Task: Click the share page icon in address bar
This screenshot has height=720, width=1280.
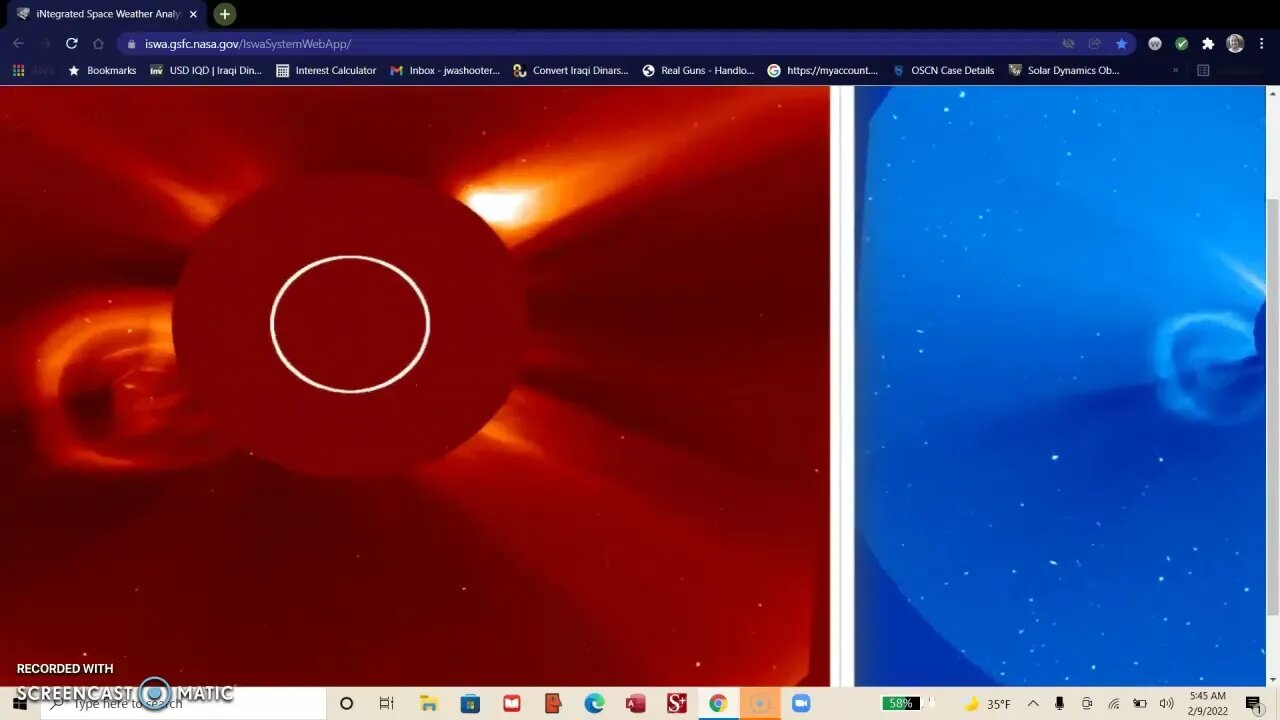Action: 1095,44
